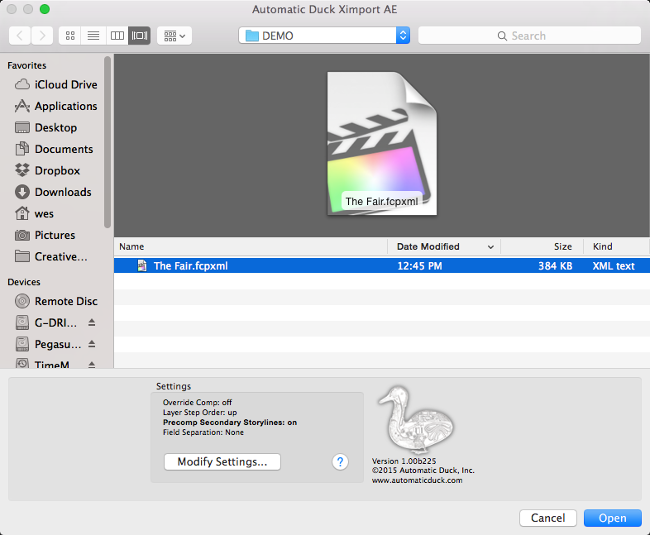Switch to column view

(117, 36)
